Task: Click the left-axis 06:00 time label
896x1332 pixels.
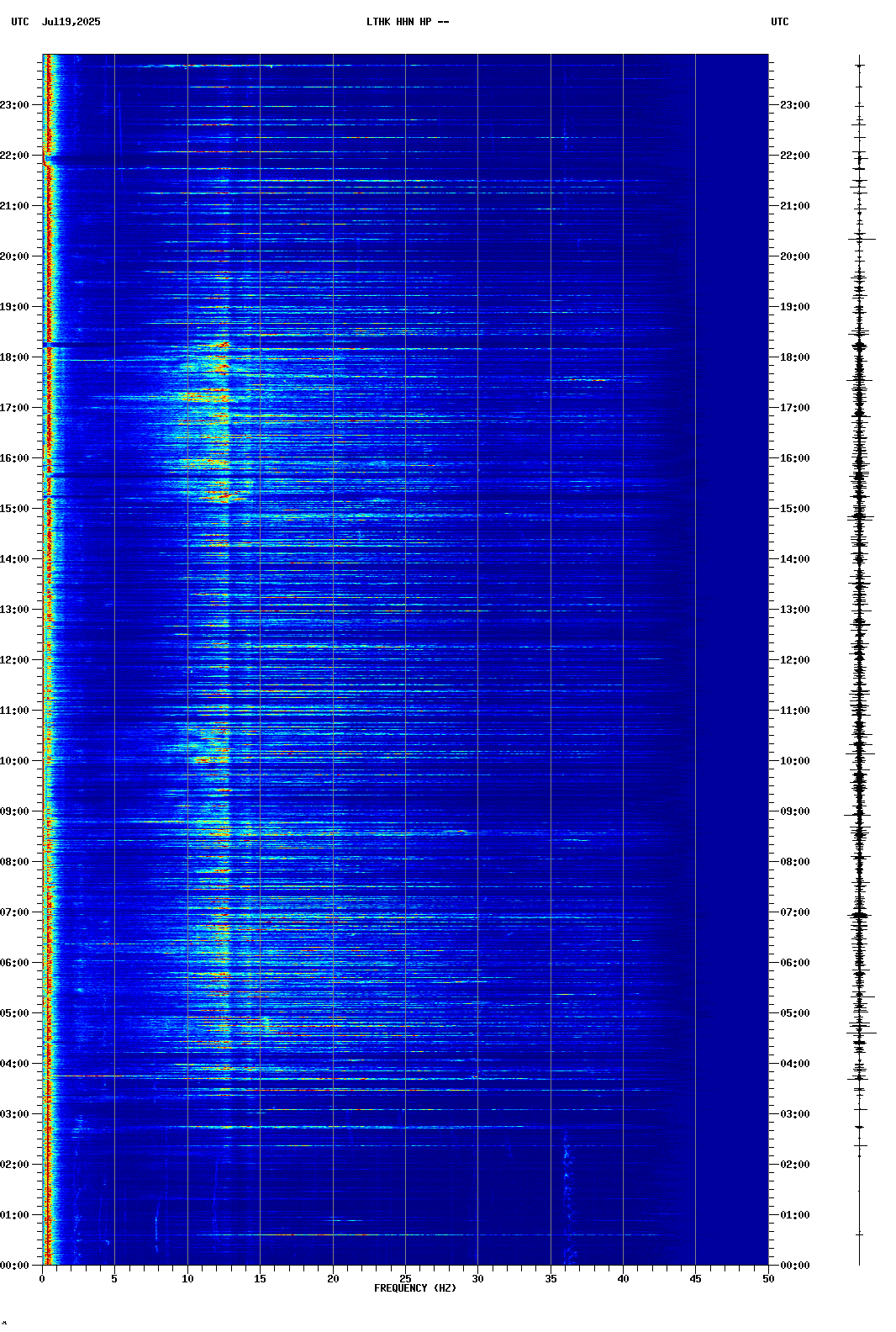Action: coord(14,963)
